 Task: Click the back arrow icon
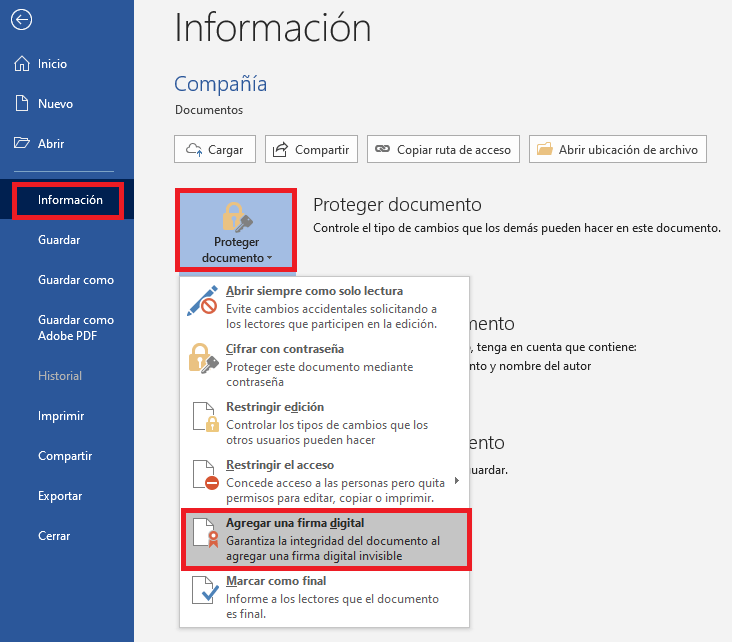[21, 20]
